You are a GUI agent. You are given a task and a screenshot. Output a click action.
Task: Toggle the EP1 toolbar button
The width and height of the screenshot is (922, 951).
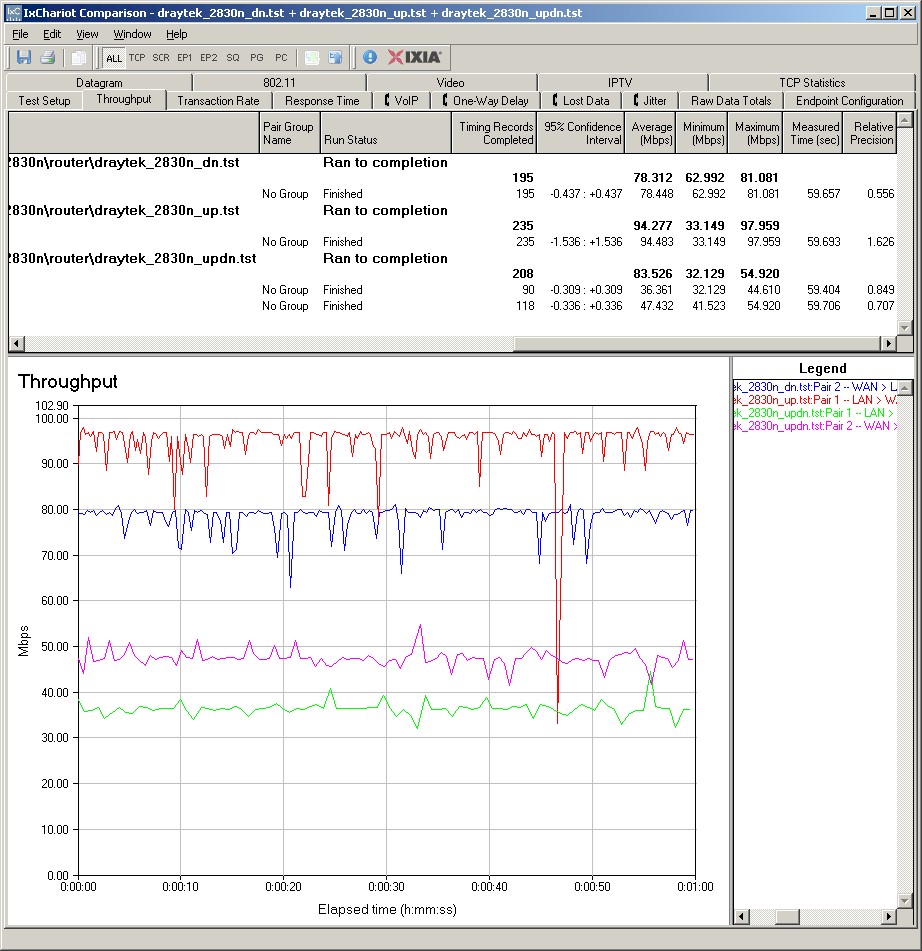click(184, 58)
